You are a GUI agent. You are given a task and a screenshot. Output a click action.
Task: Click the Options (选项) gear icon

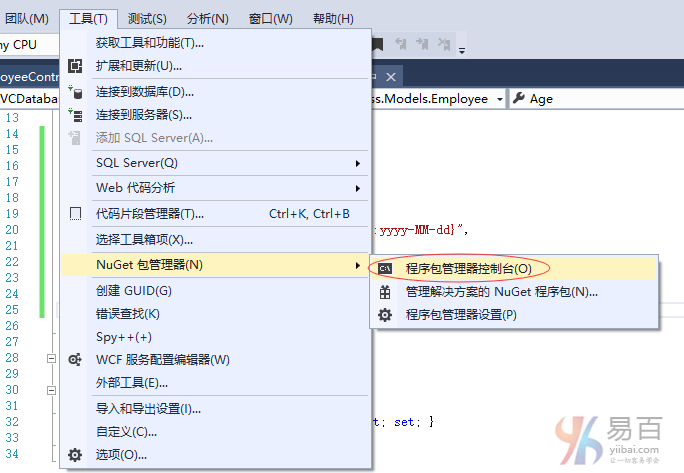75,455
